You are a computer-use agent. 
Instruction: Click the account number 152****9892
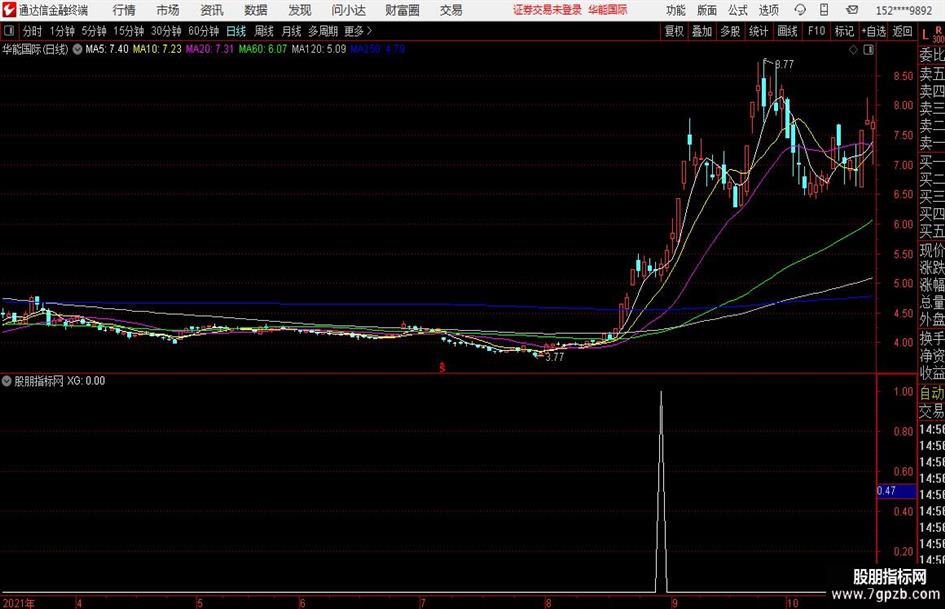click(x=903, y=10)
